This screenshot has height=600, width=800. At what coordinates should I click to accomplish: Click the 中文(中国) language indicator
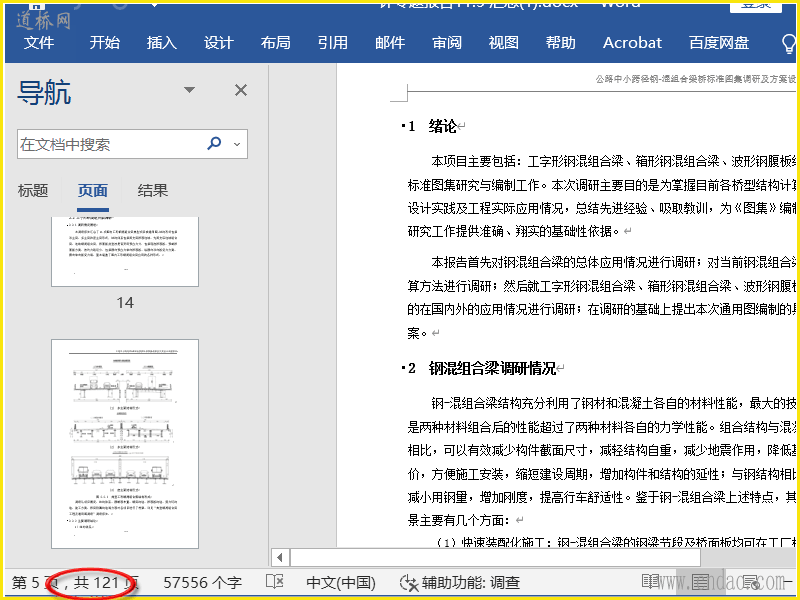pyautogui.click(x=341, y=582)
